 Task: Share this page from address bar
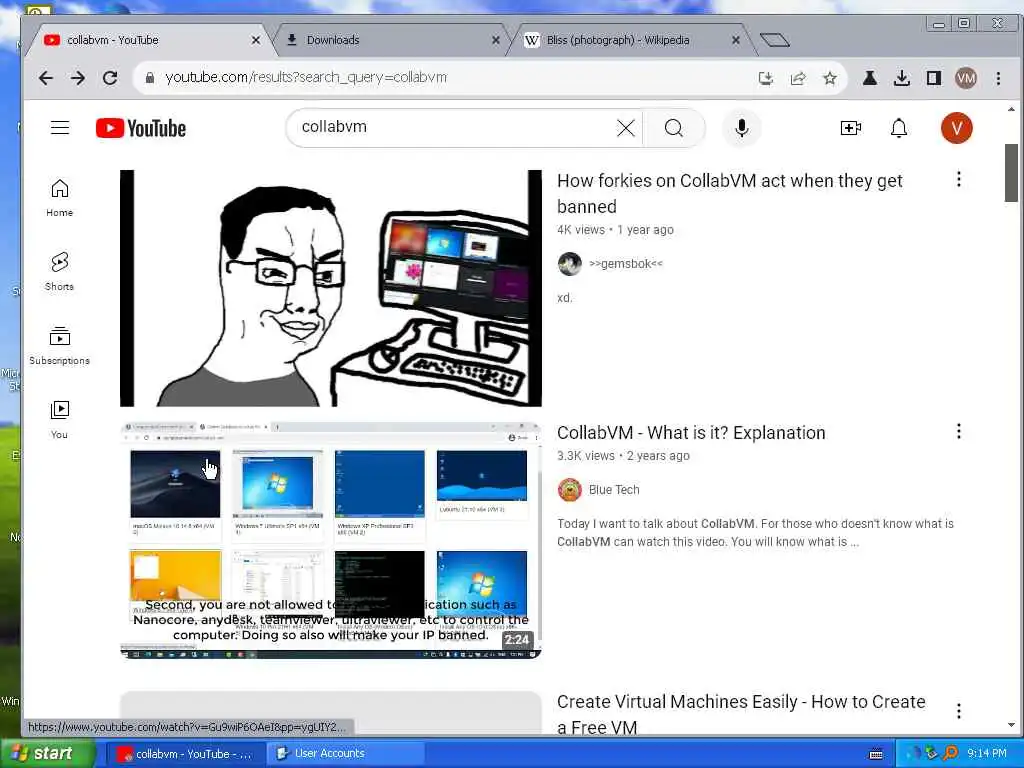coord(797,78)
